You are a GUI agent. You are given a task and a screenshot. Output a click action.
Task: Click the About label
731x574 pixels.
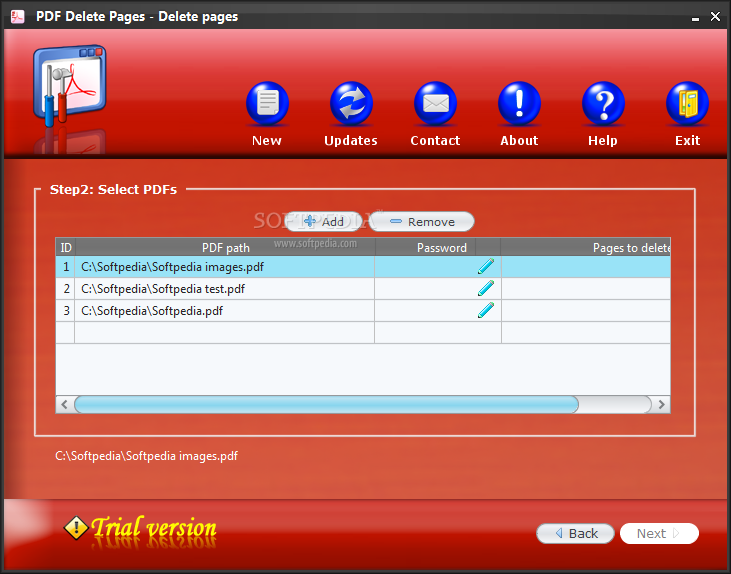click(519, 140)
